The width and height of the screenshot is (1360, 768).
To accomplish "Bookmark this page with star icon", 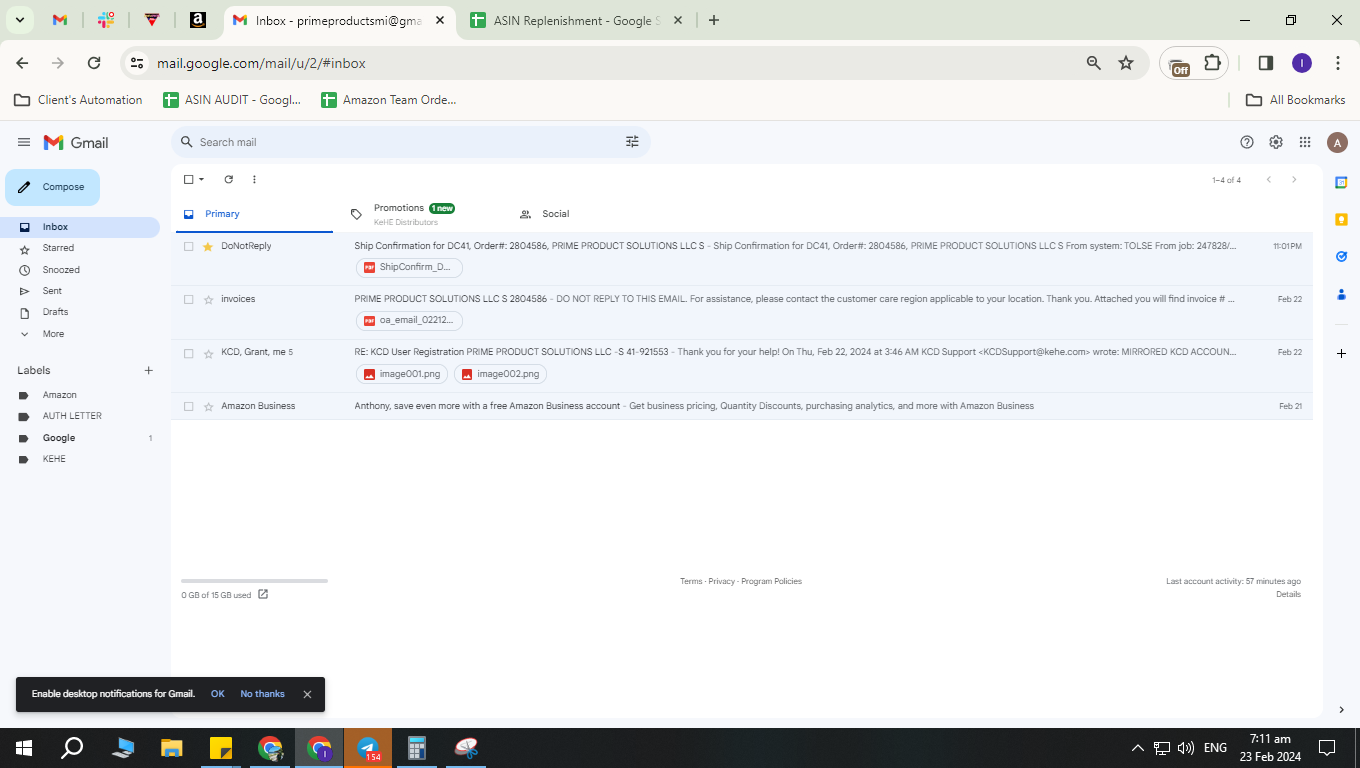I will [x=1126, y=63].
